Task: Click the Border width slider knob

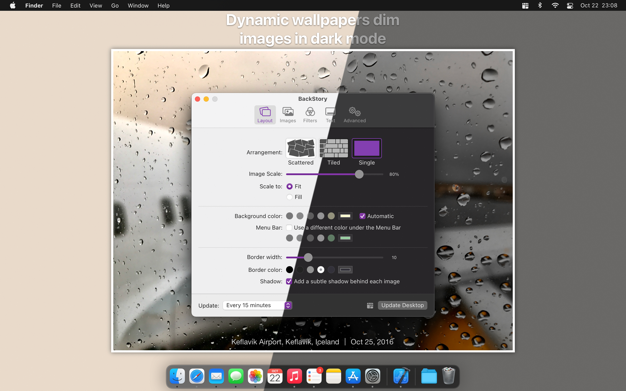Action: [x=308, y=257]
